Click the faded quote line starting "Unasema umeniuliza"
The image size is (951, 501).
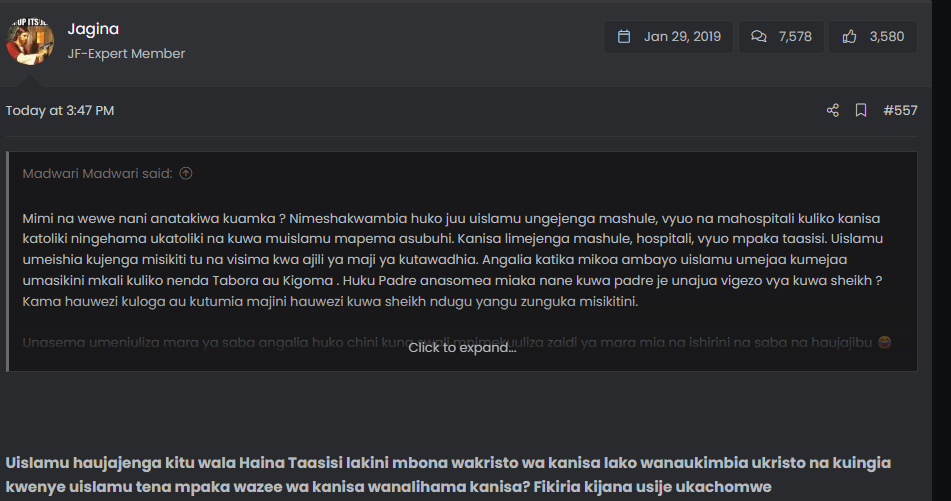(200, 343)
